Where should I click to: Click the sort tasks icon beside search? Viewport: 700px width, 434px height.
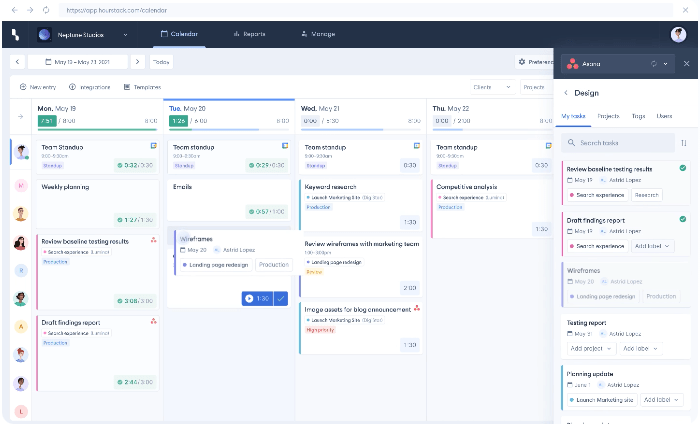pos(684,143)
